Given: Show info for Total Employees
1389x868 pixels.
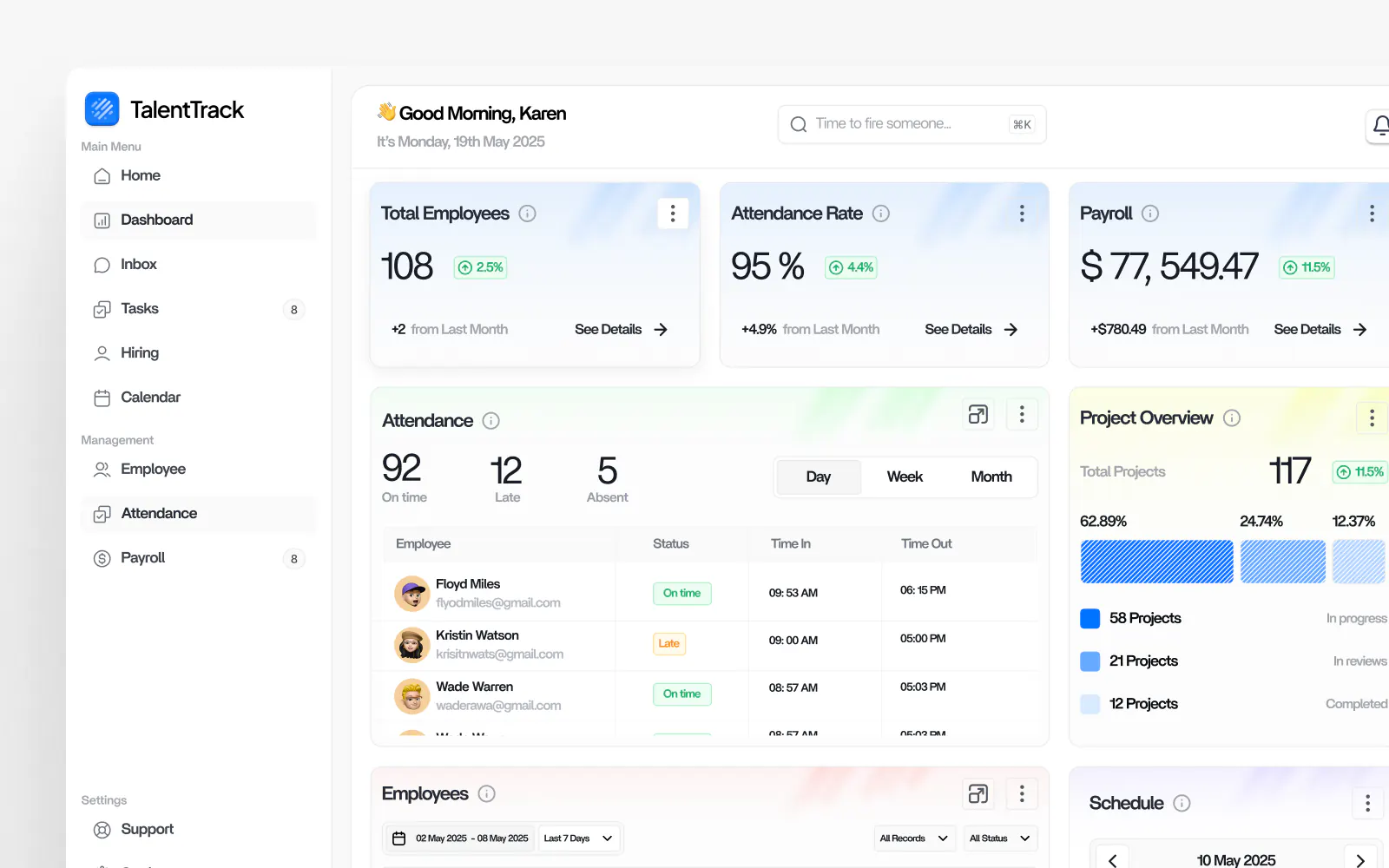Looking at the screenshot, I should (x=527, y=214).
